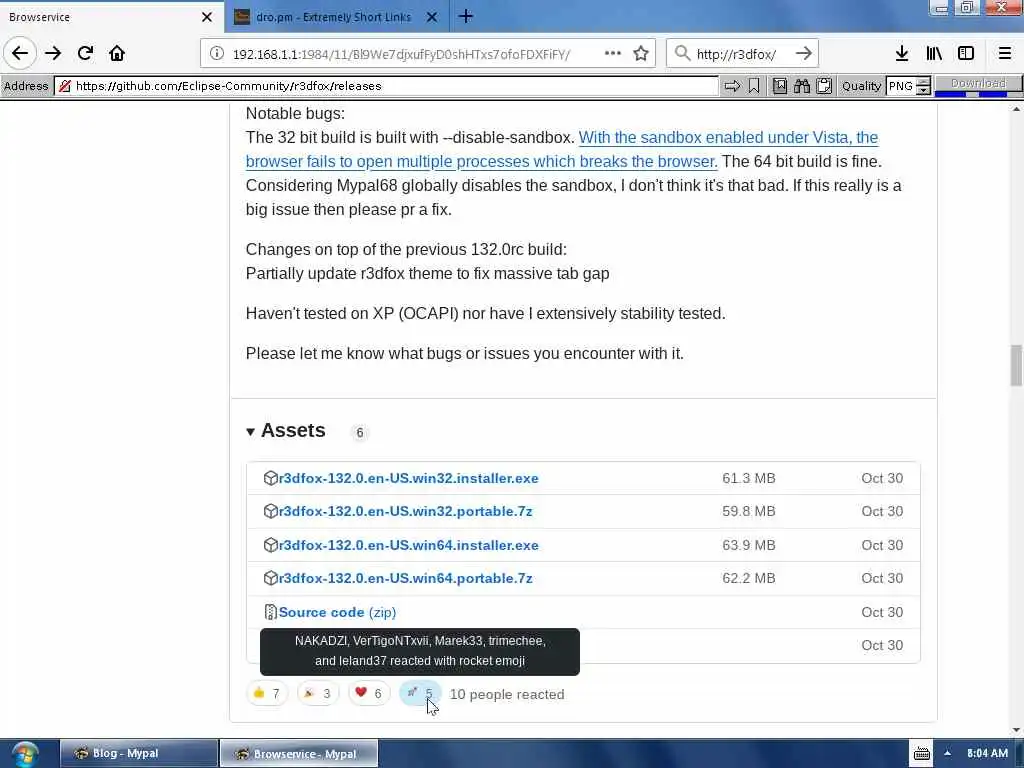Click the Browservice clipboard icon
Viewport: 1024px width, 768px height.
pos(824,86)
